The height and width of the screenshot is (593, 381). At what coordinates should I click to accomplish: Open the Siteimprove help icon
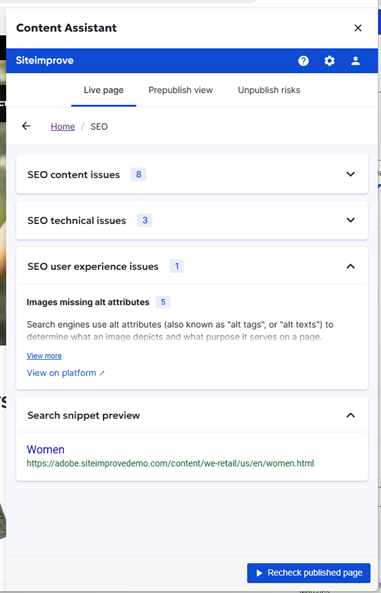pyautogui.click(x=303, y=61)
